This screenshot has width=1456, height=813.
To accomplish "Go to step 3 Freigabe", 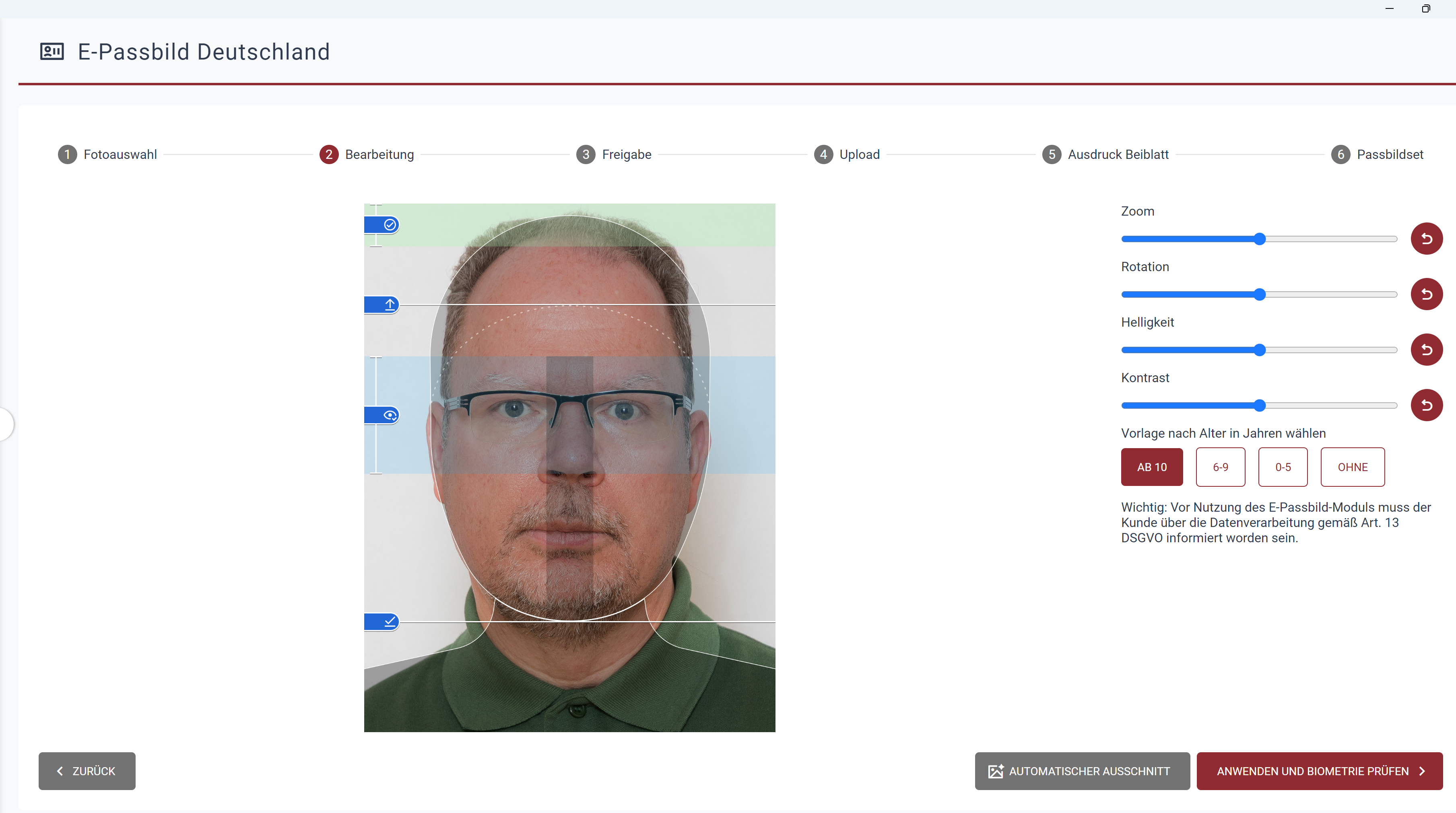I will tap(614, 154).
